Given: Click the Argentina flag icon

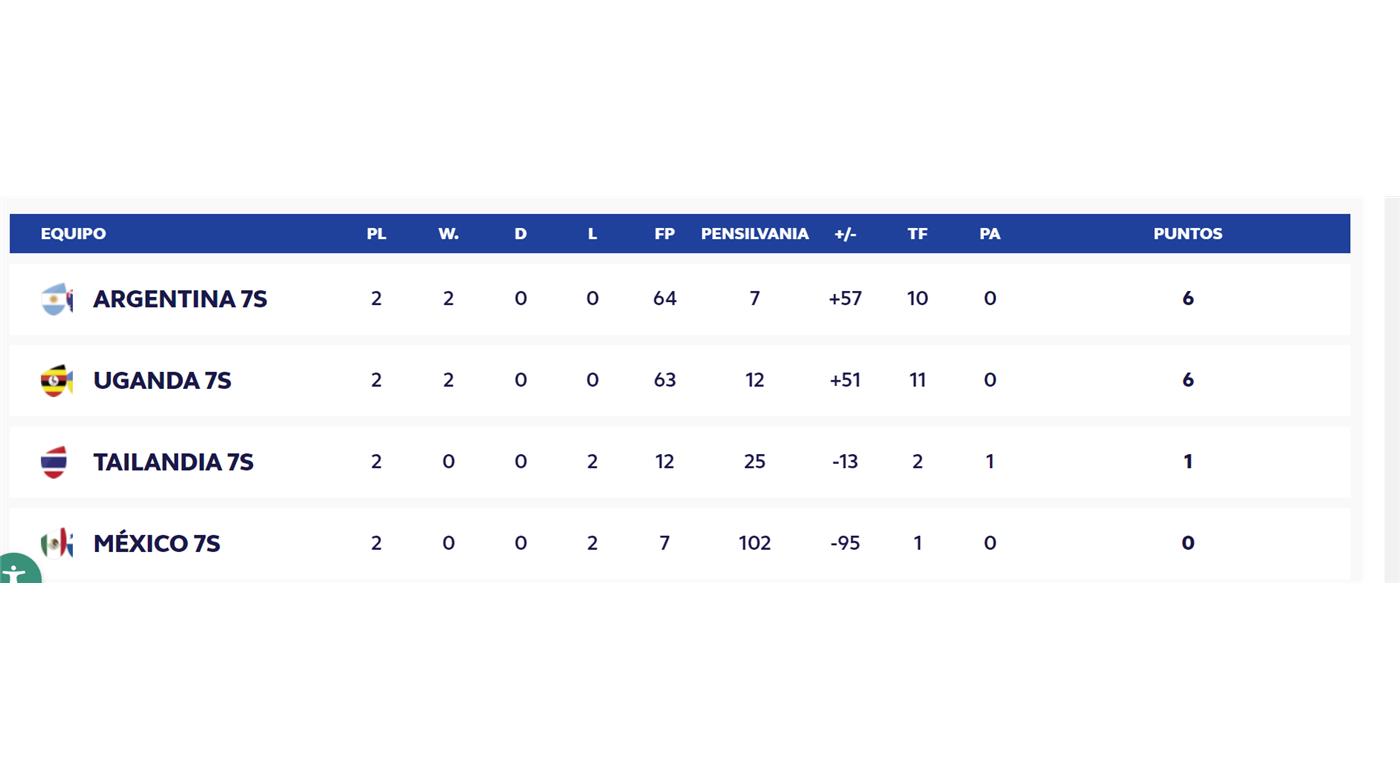Looking at the screenshot, I should (x=57, y=299).
